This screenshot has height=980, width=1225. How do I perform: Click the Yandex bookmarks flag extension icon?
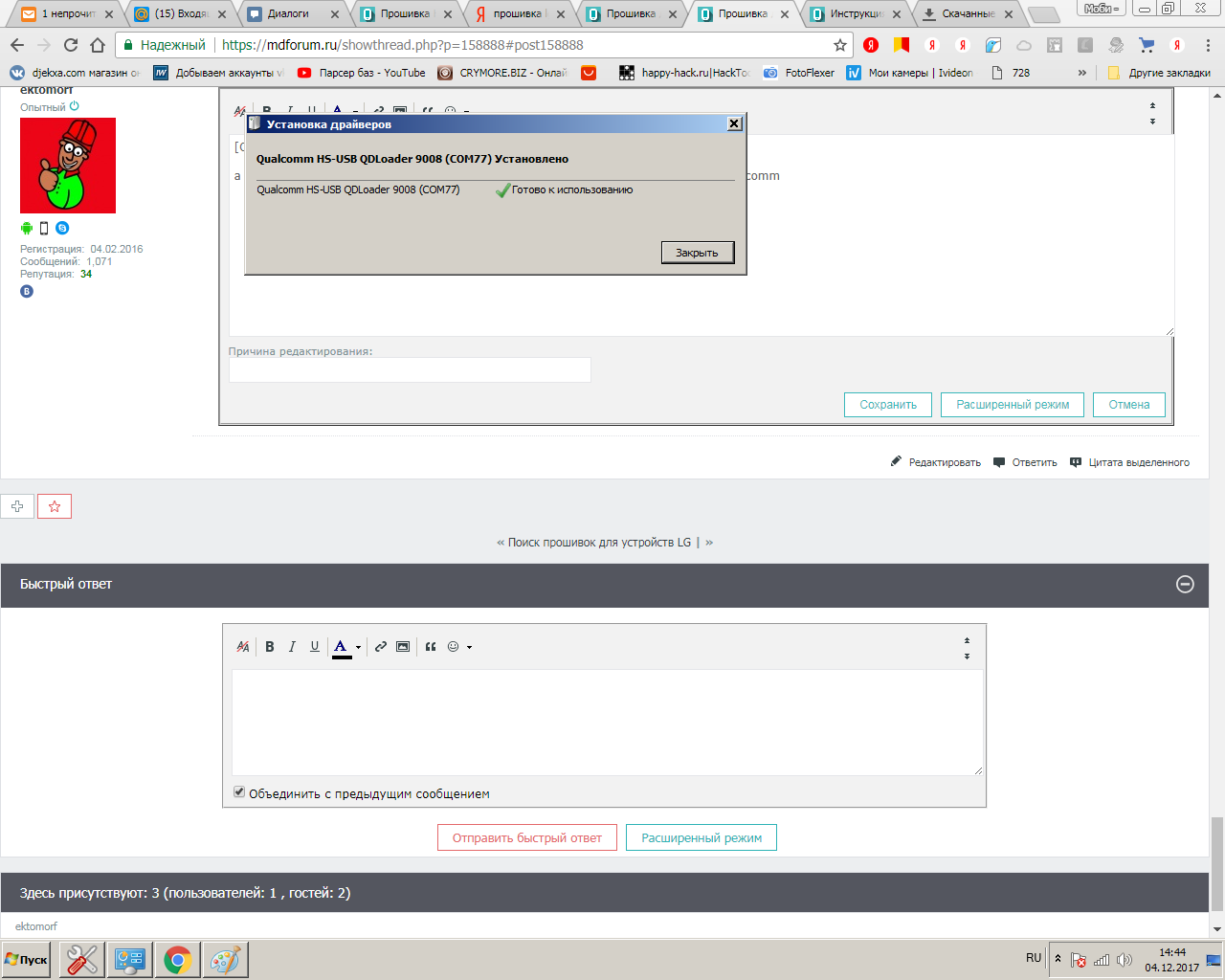pyautogui.click(x=902, y=45)
